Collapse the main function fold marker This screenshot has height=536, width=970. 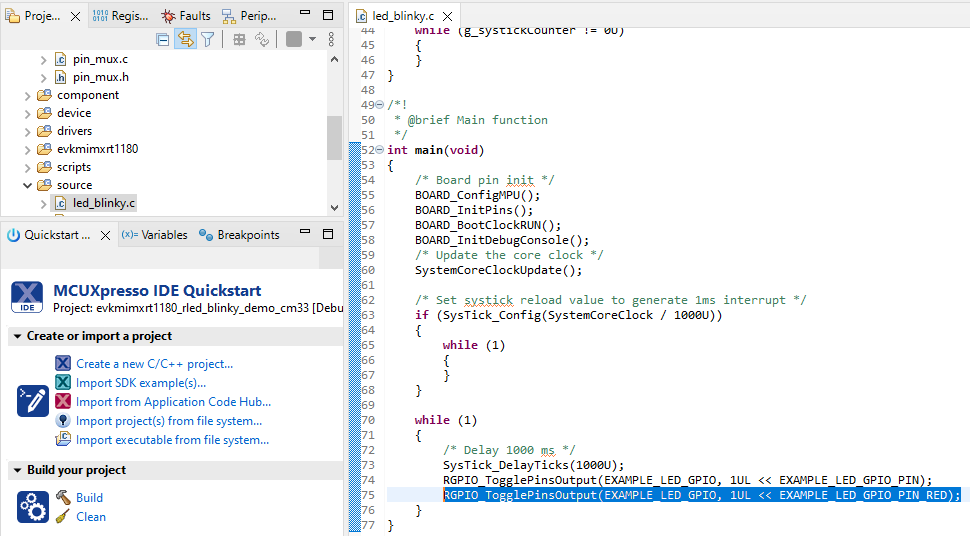click(380, 150)
